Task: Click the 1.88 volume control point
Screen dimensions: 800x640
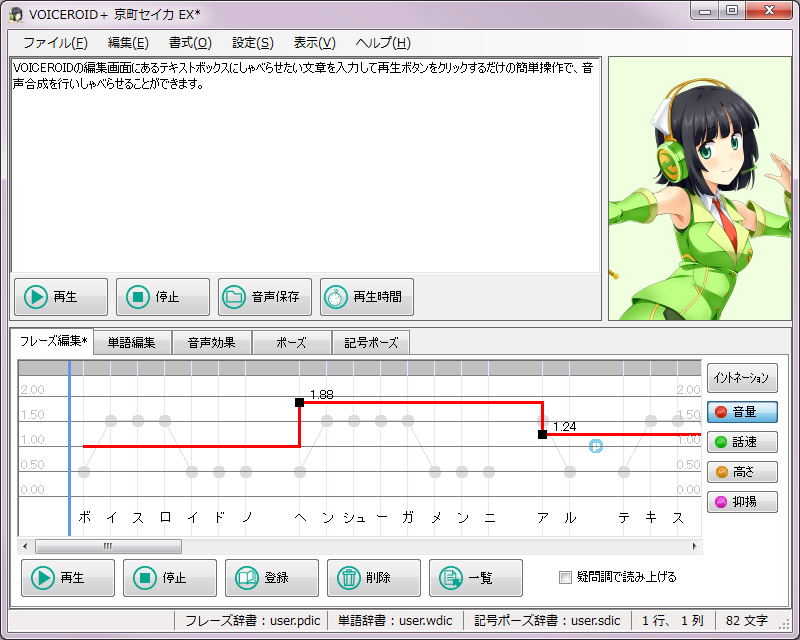Action: tap(299, 402)
